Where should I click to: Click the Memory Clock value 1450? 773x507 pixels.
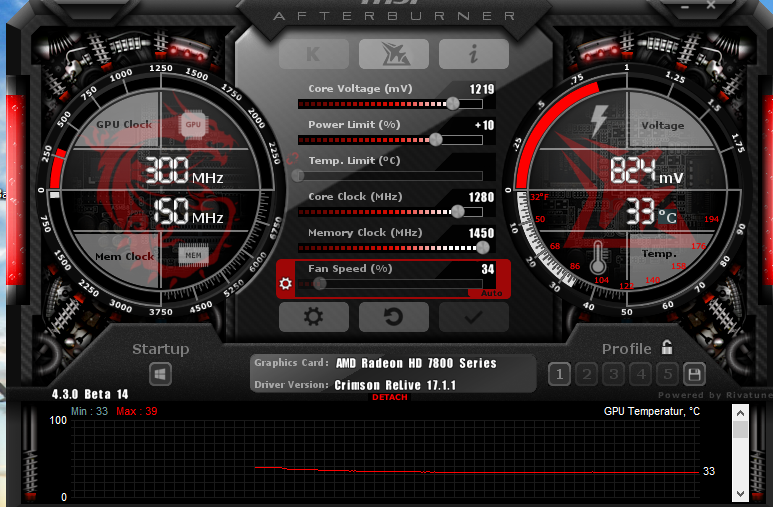tap(481, 233)
